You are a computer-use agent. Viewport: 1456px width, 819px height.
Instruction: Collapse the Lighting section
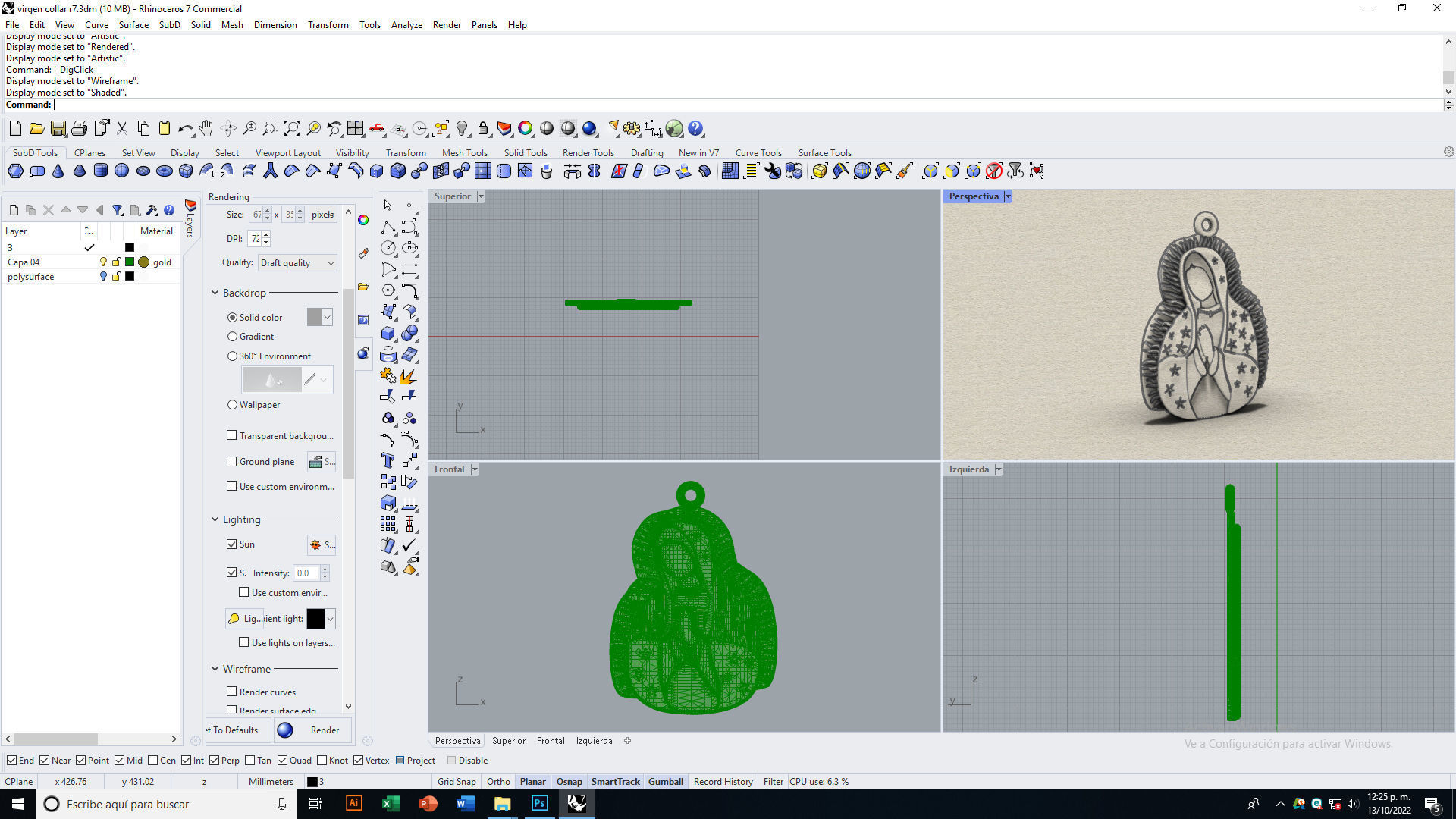[215, 519]
